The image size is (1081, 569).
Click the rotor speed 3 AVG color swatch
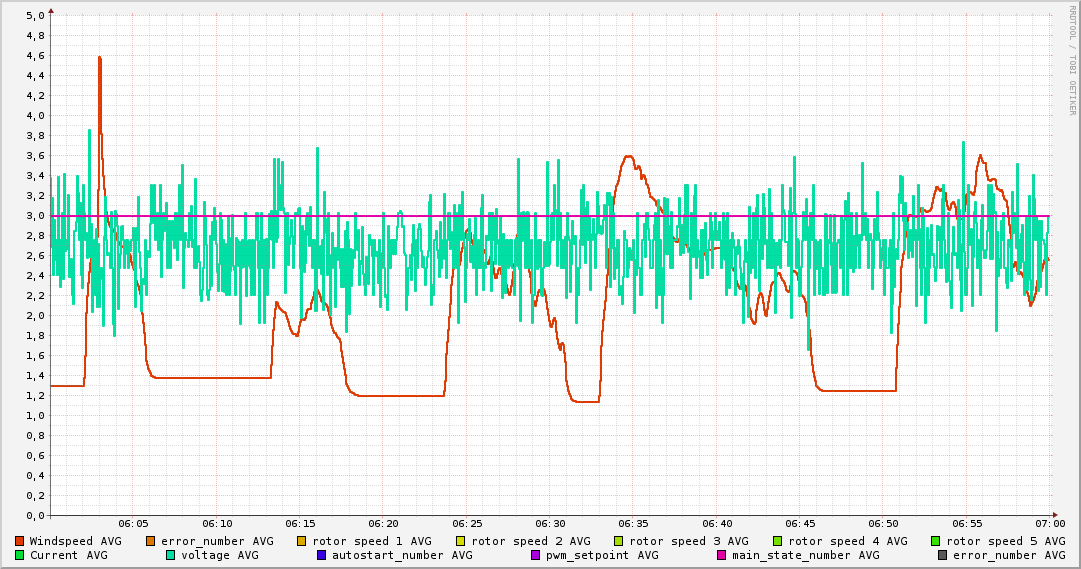(619, 541)
